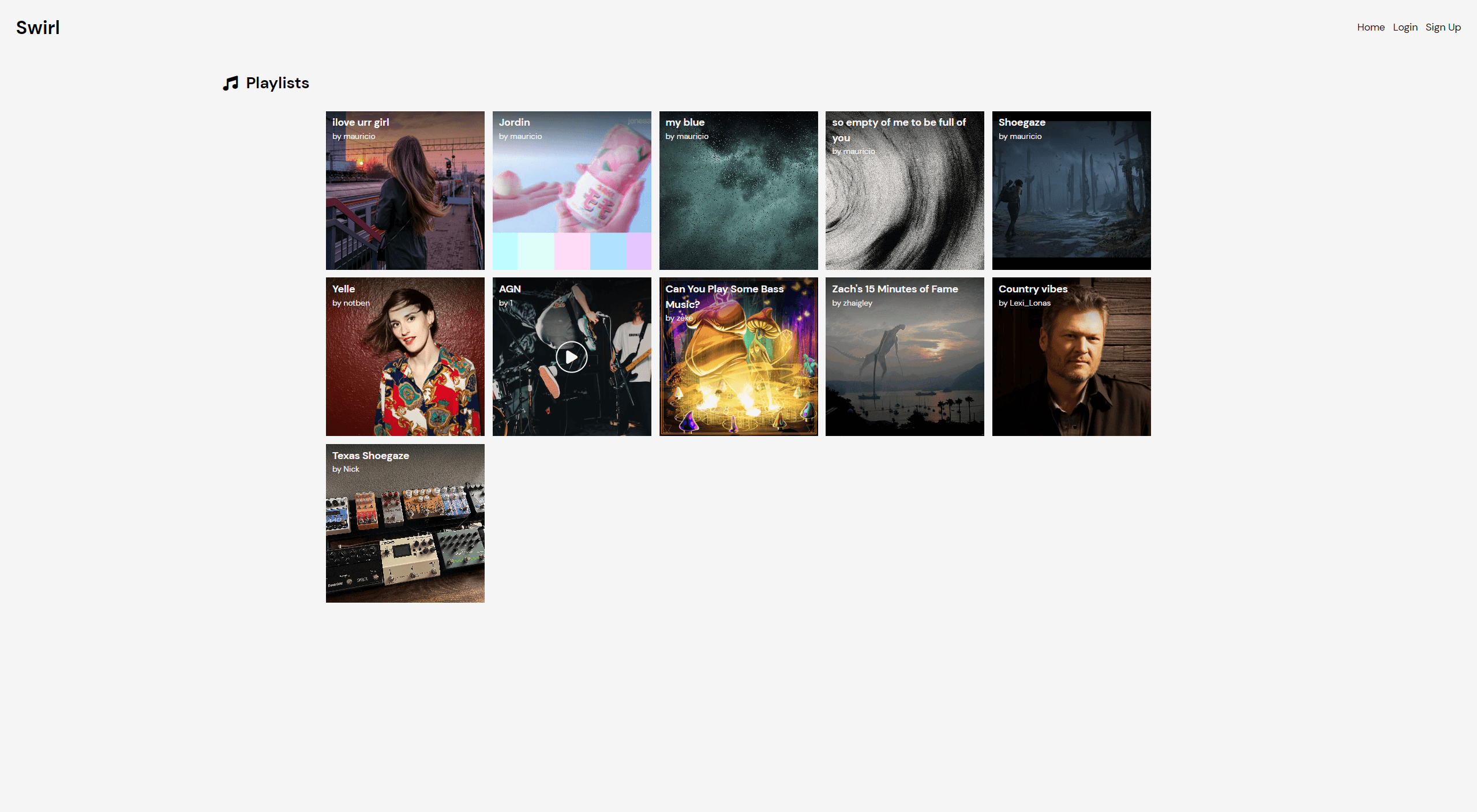This screenshot has height=812, width=1477.
Task: Click Can You Play Some Bass Music playlist
Action: tap(738, 356)
